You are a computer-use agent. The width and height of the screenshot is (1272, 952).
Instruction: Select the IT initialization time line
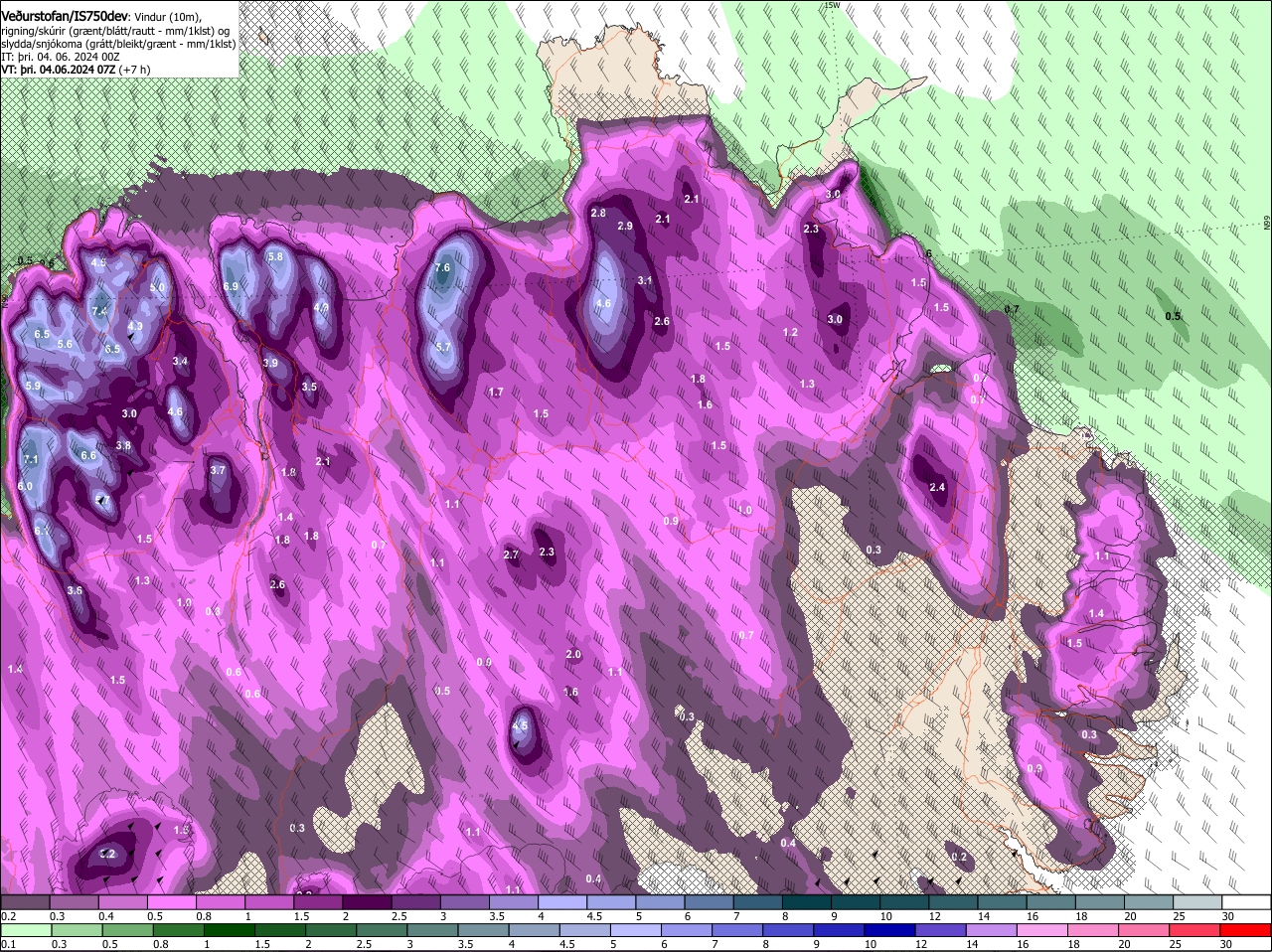coord(60,57)
